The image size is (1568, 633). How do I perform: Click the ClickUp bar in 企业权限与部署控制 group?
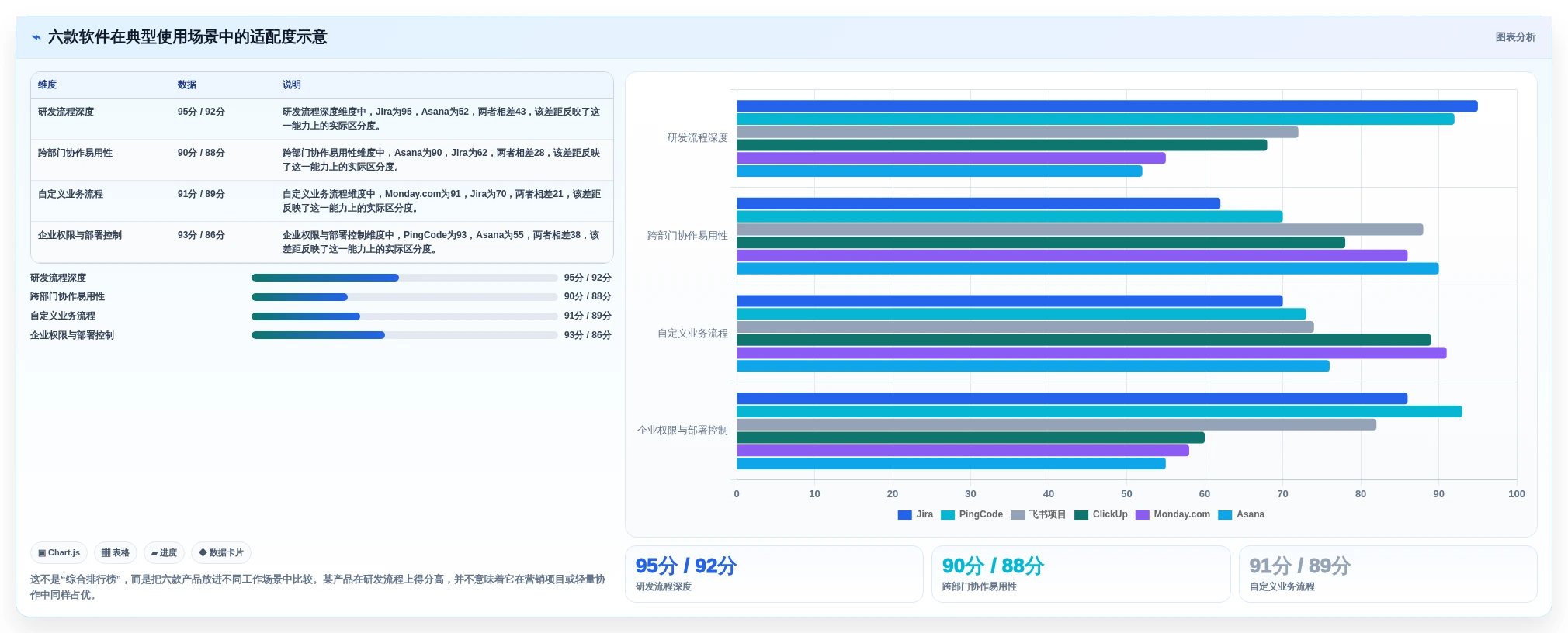pos(970,438)
